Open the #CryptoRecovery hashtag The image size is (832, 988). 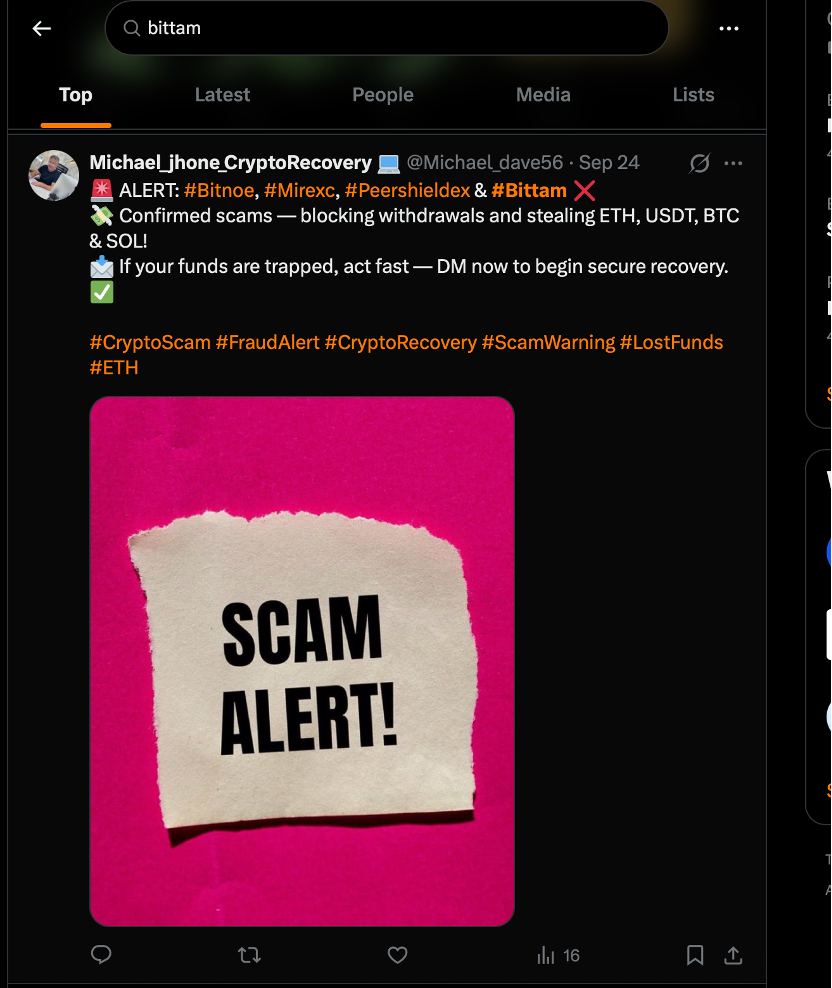tap(400, 342)
